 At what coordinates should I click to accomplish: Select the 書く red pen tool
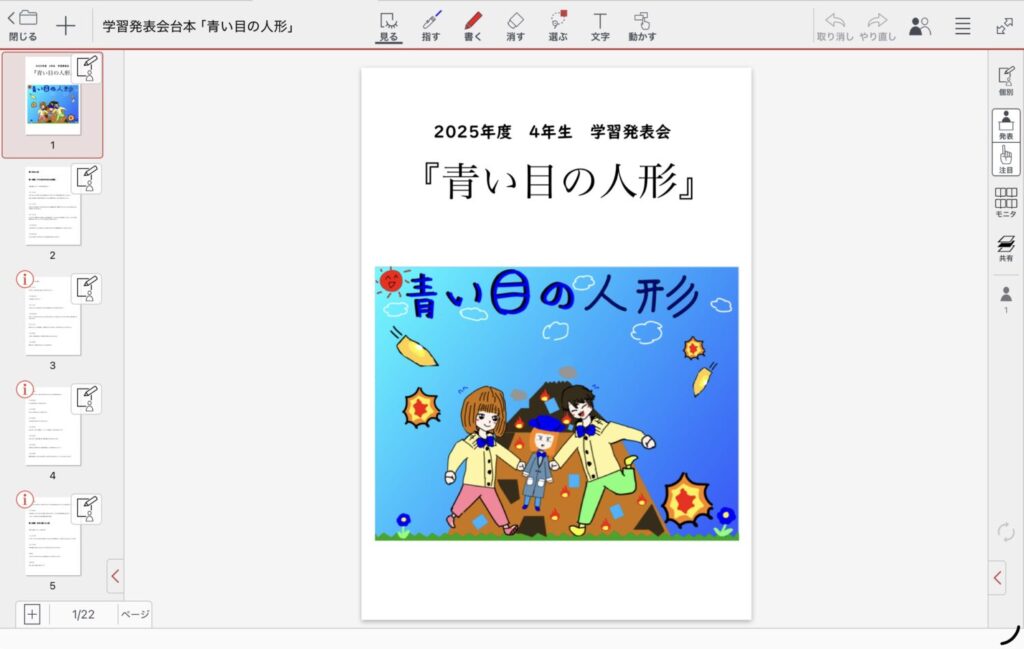click(473, 26)
